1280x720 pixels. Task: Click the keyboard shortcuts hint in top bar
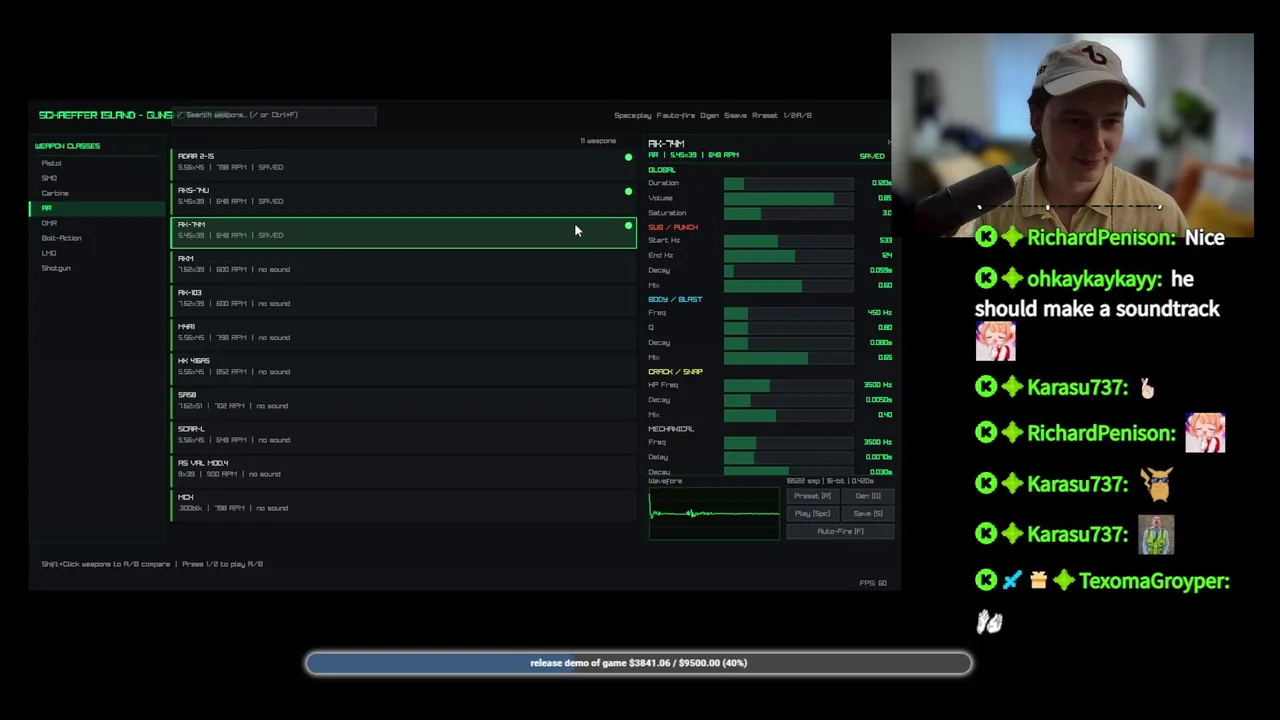(x=713, y=115)
